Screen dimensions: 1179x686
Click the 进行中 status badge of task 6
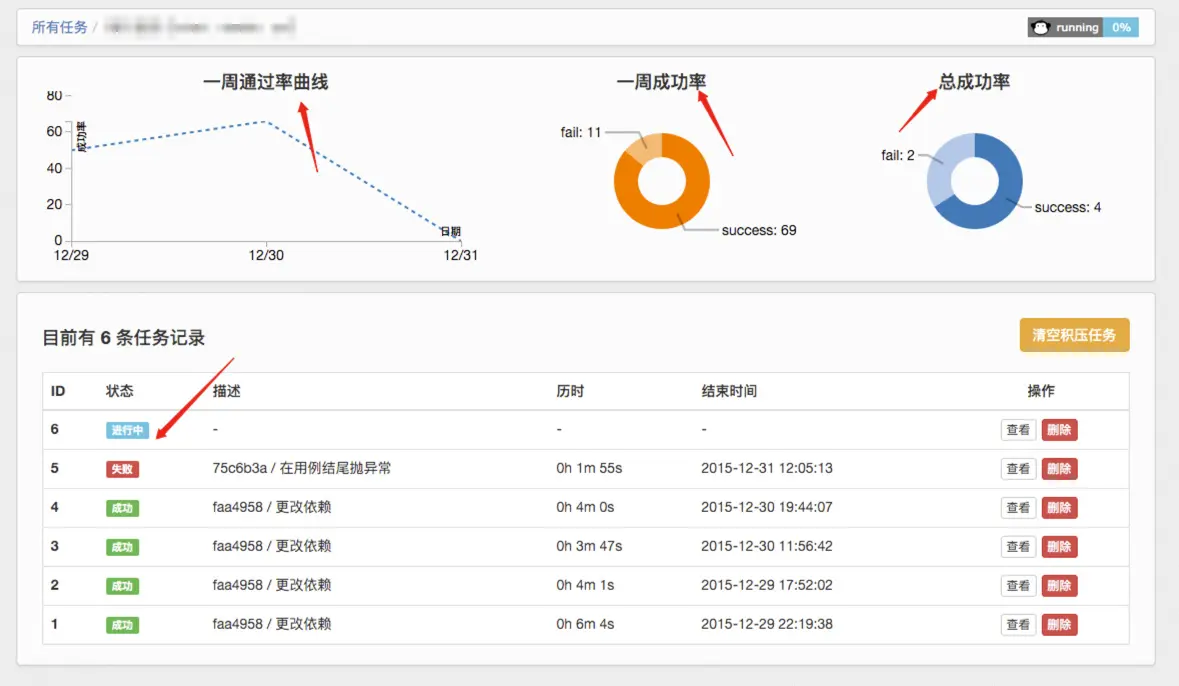click(127, 430)
